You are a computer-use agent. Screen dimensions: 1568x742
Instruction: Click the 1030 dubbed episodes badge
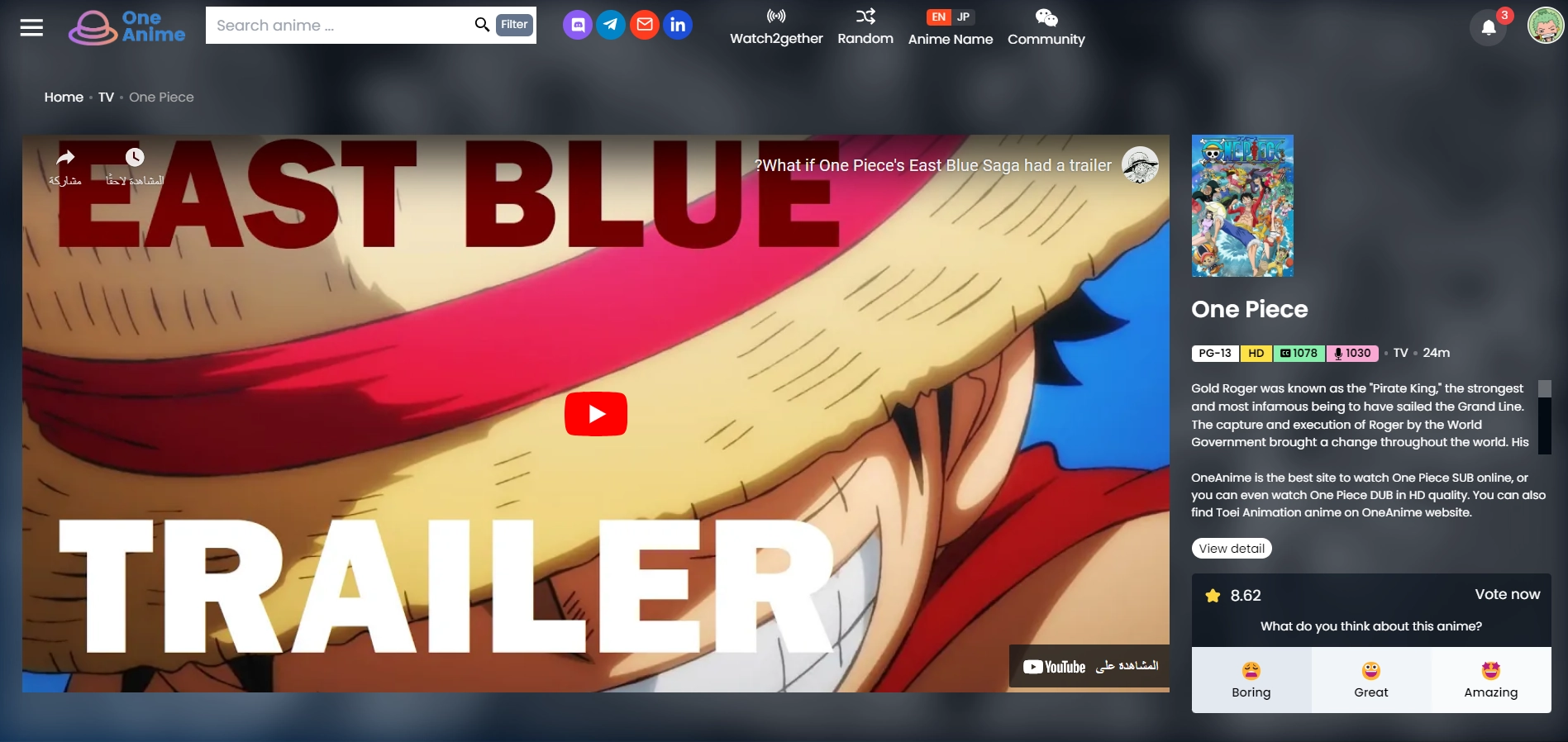click(x=1352, y=353)
